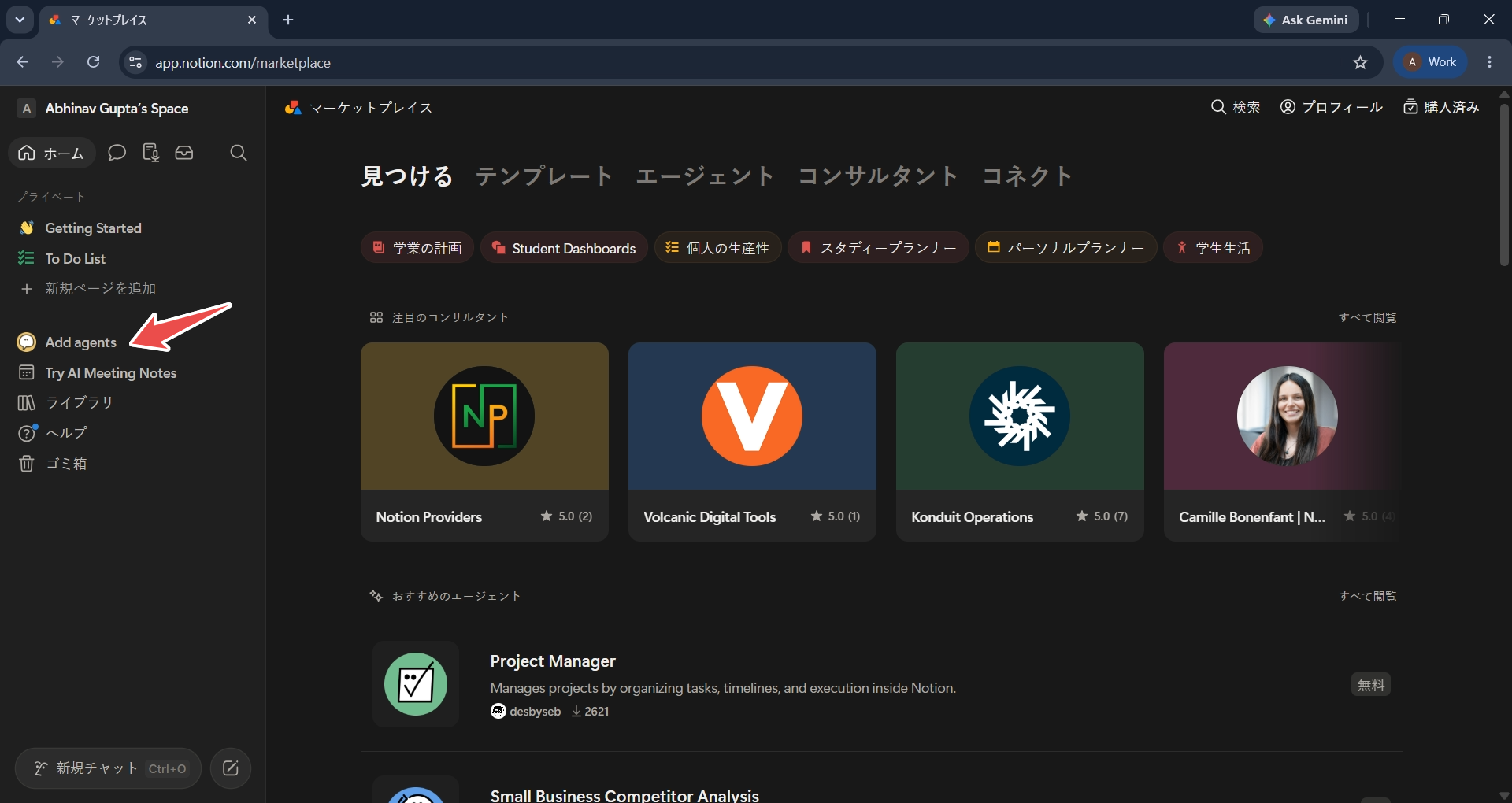Click すべて閲覧 for recommended agents
Viewport: 1512px width, 803px height.
[1367, 596]
